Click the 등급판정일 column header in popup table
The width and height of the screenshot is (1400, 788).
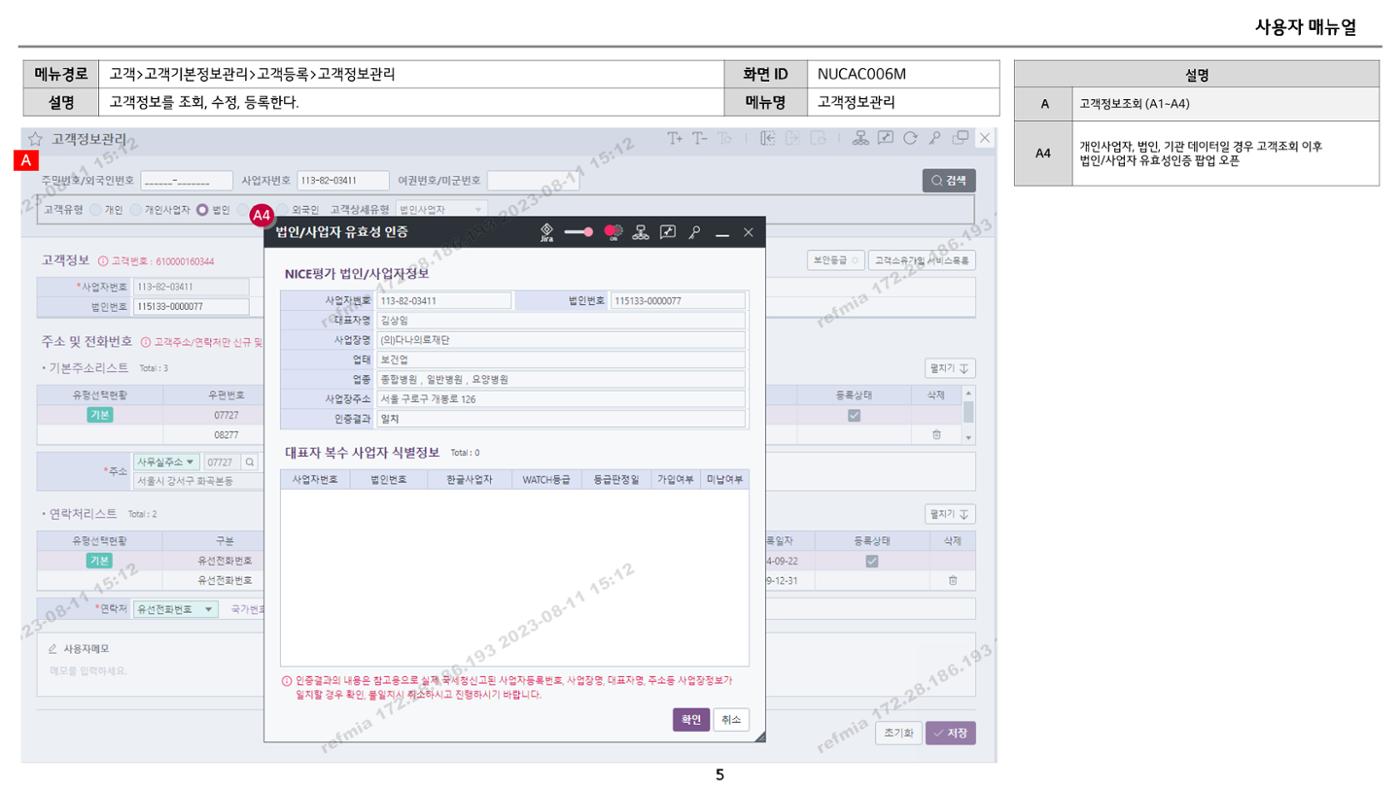tap(615, 480)
